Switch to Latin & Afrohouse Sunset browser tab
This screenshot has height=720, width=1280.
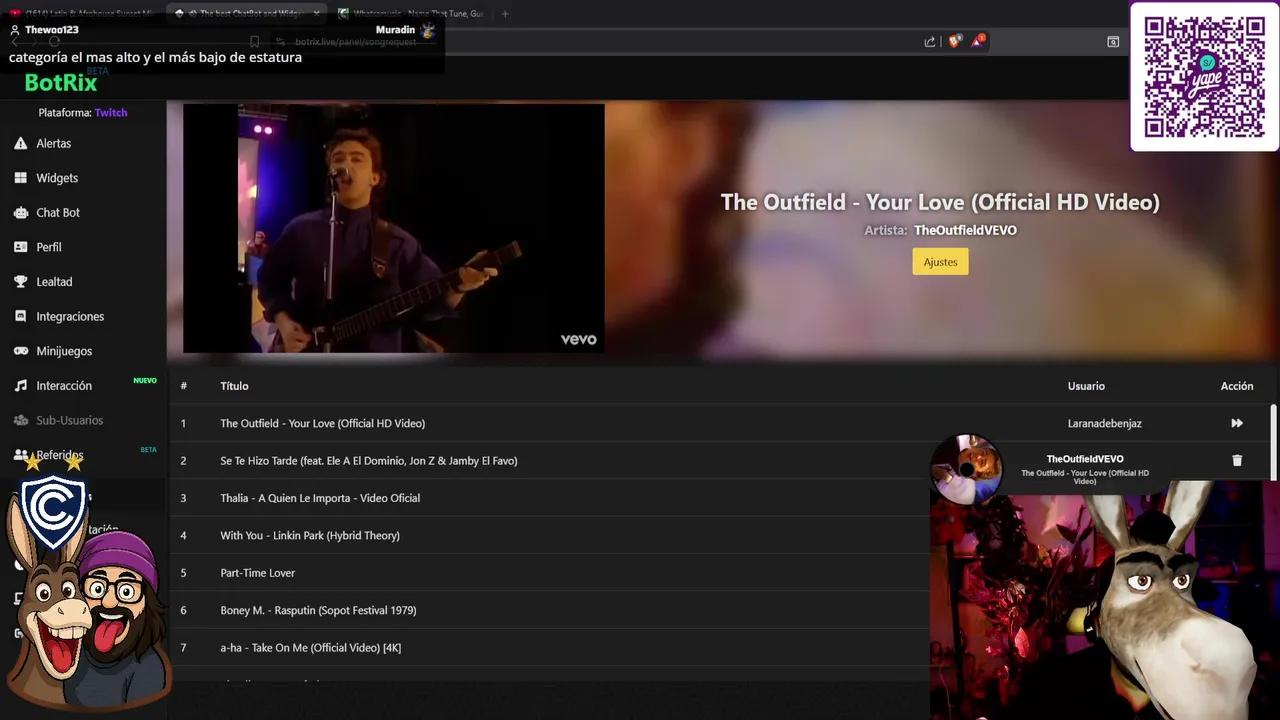pyautogui.click(x=82, y=14)
